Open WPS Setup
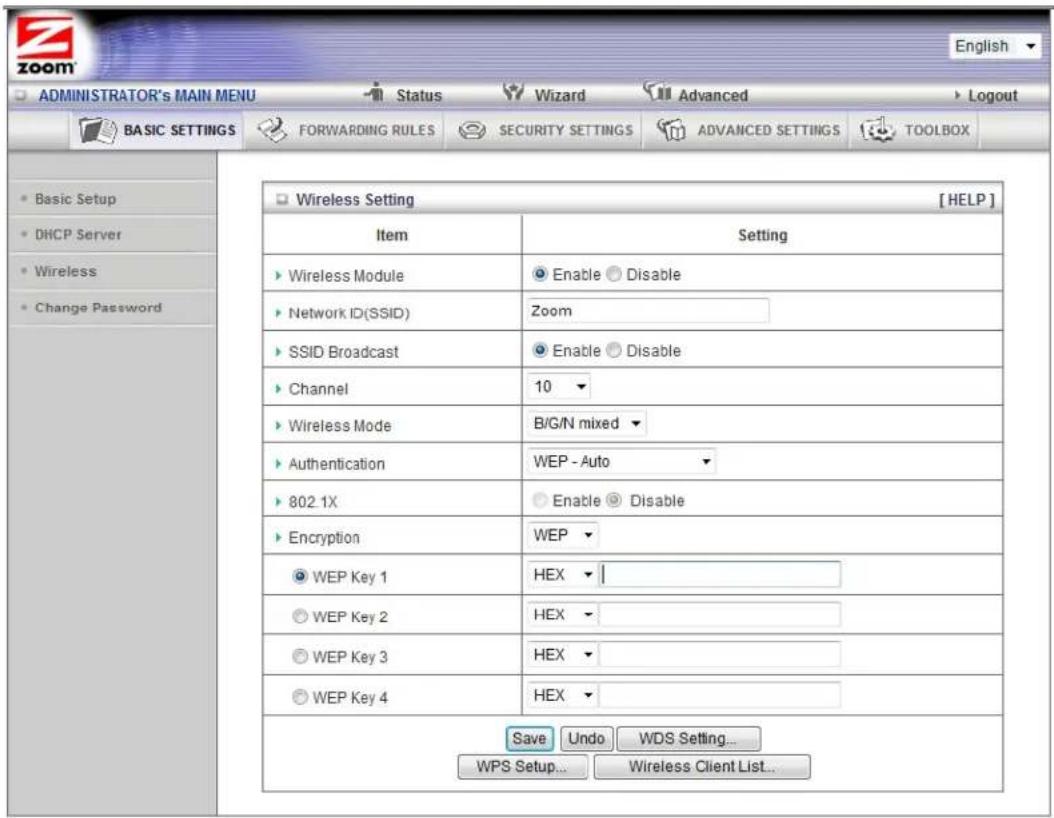1054x818 pixels. [522, 766]
